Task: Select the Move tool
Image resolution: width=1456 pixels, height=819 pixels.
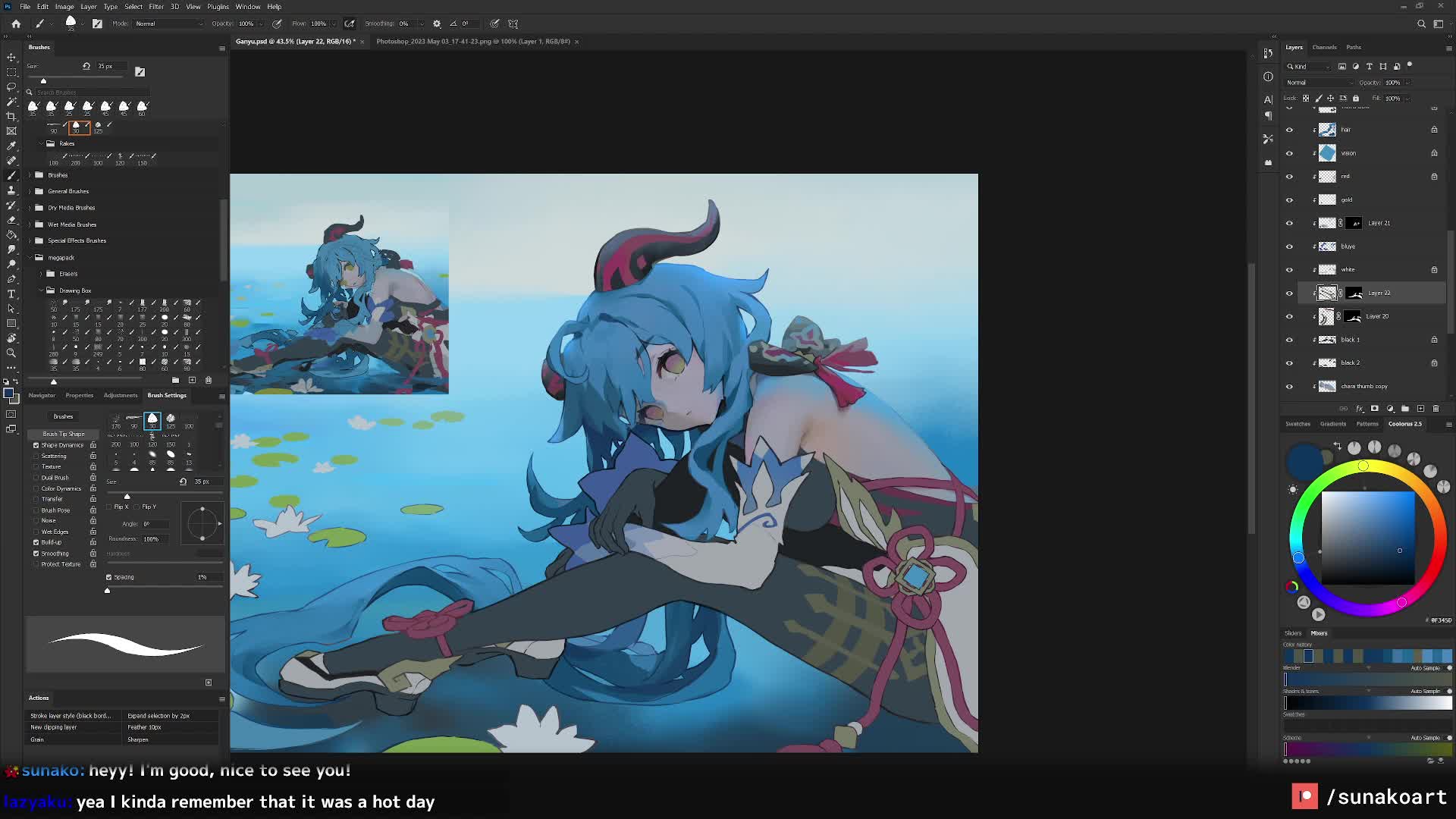Action: pos(11,57)
